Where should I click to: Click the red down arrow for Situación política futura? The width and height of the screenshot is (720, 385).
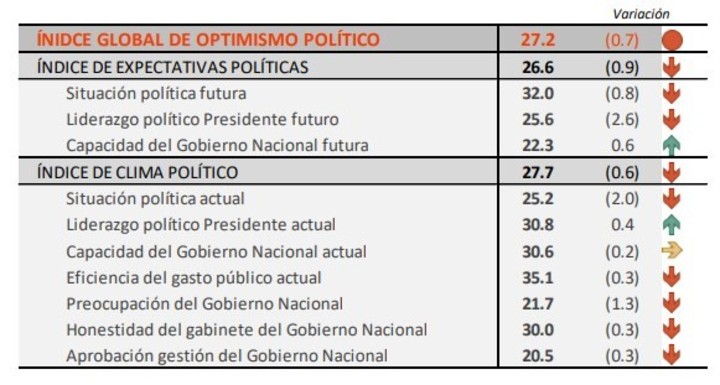pyautogui.click(x=671, y=93)
